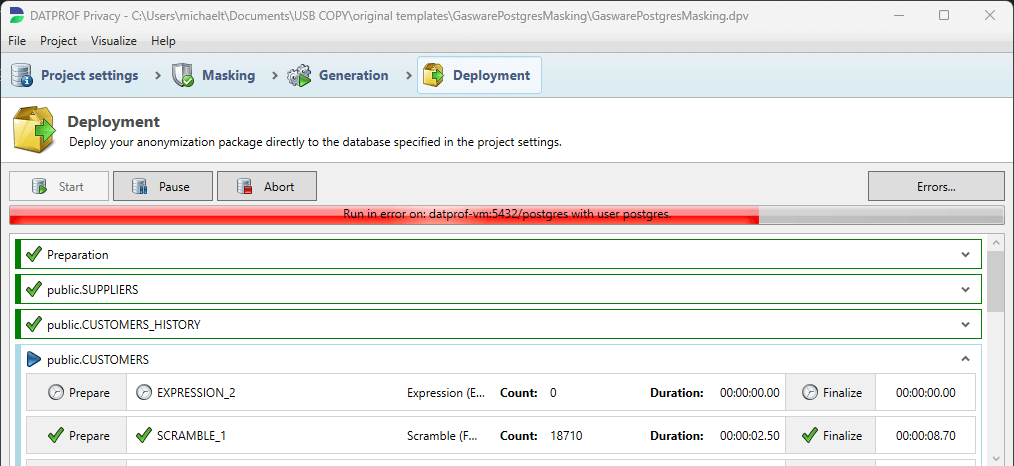Collapse the public.CUSTOMERS section chevron
The height and width of the screenshot is (466, 1014).
pos(965,359)
